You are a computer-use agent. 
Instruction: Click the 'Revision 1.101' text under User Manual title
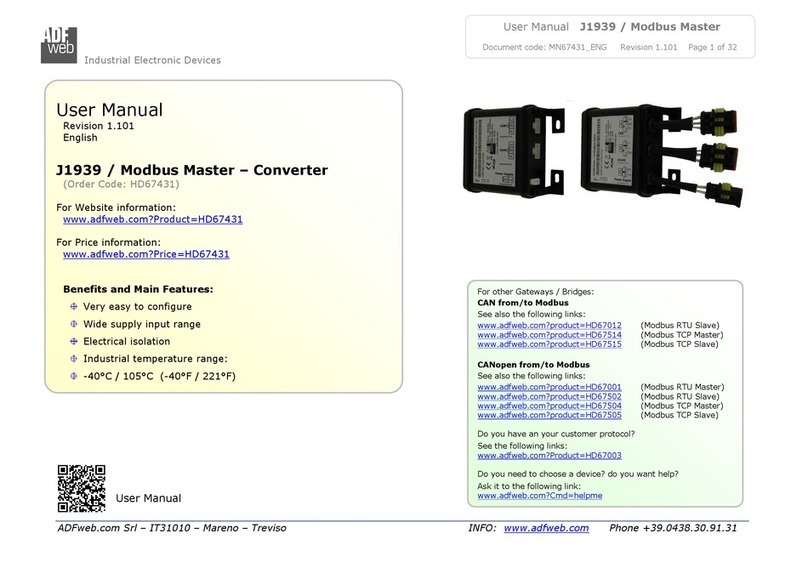click(98, 126)
